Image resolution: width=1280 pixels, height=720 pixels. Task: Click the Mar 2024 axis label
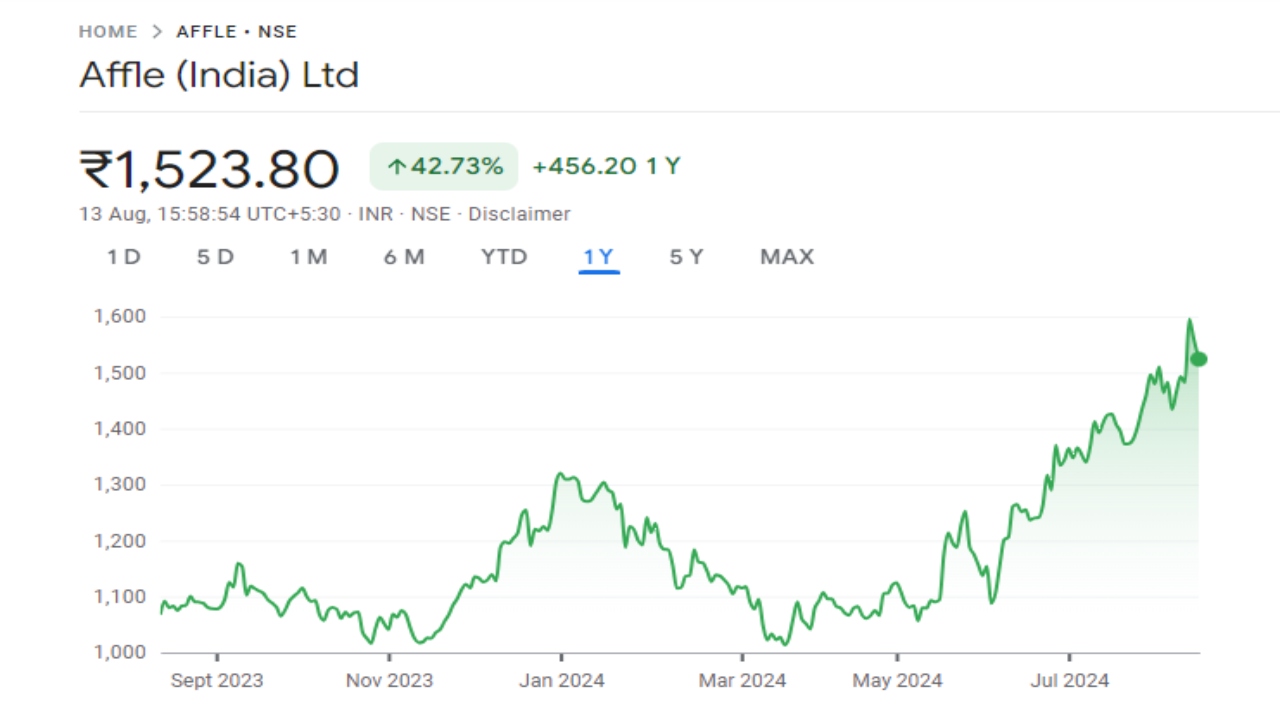tap(742, 680)
